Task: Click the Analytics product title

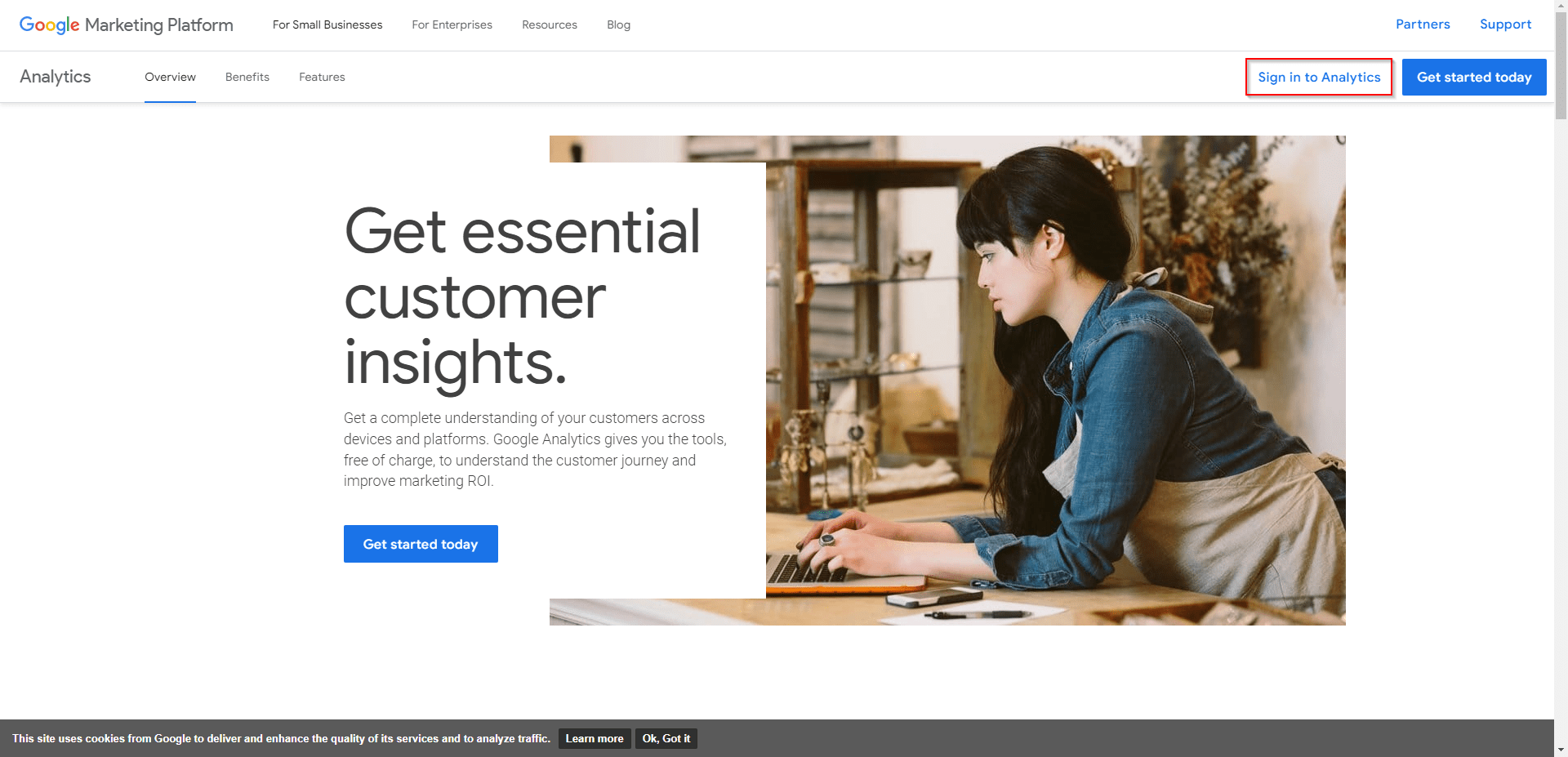Action: pos(56,77)
